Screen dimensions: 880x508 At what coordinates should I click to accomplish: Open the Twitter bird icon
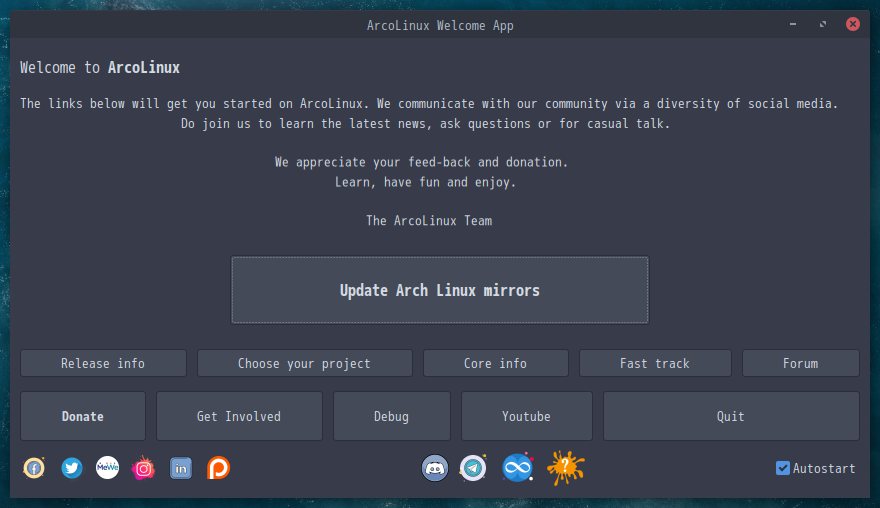[x=72, y=468]
